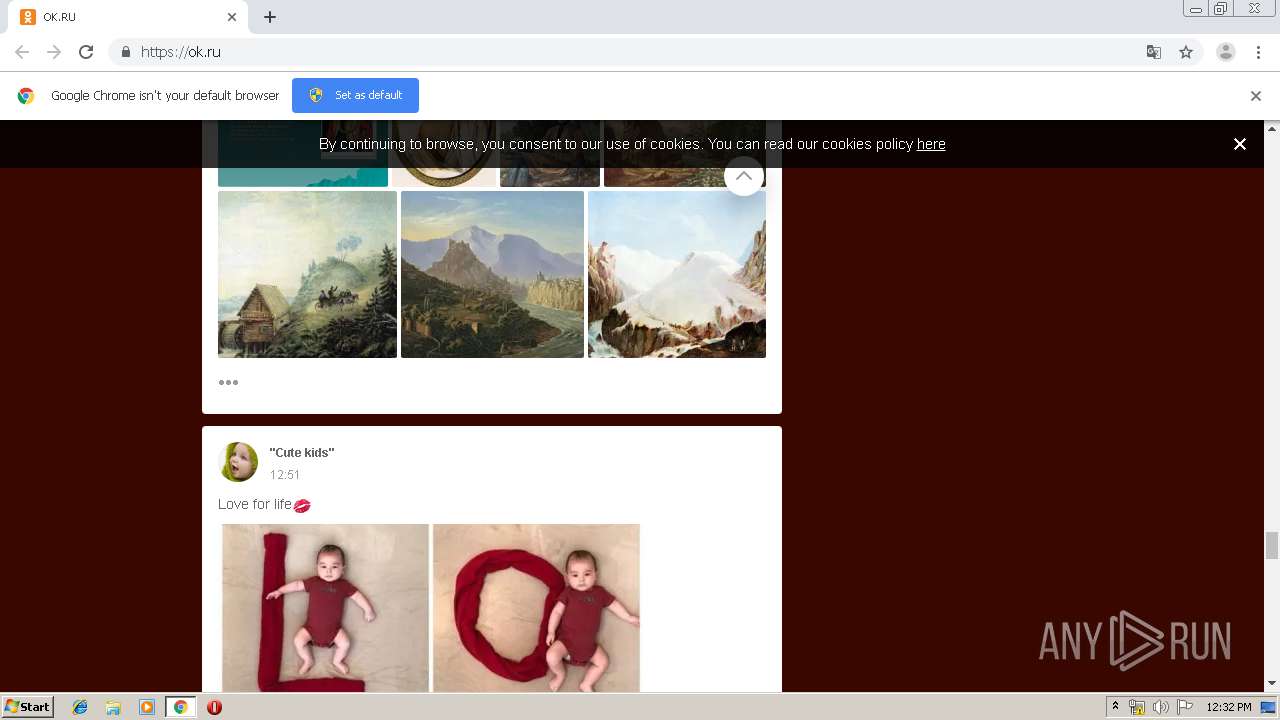Reload the page with the refresh icon

tap(86, 52)
